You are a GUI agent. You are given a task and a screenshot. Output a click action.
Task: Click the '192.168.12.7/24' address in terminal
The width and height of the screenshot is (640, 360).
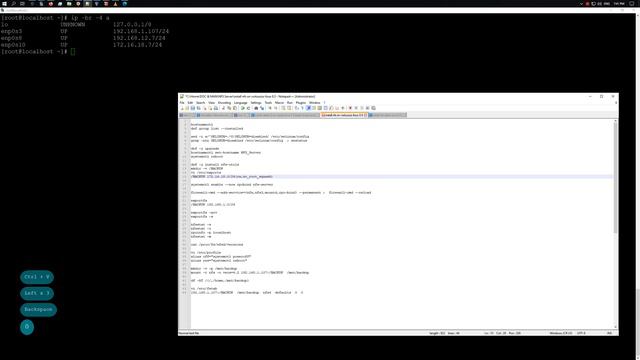coord(139,38)
